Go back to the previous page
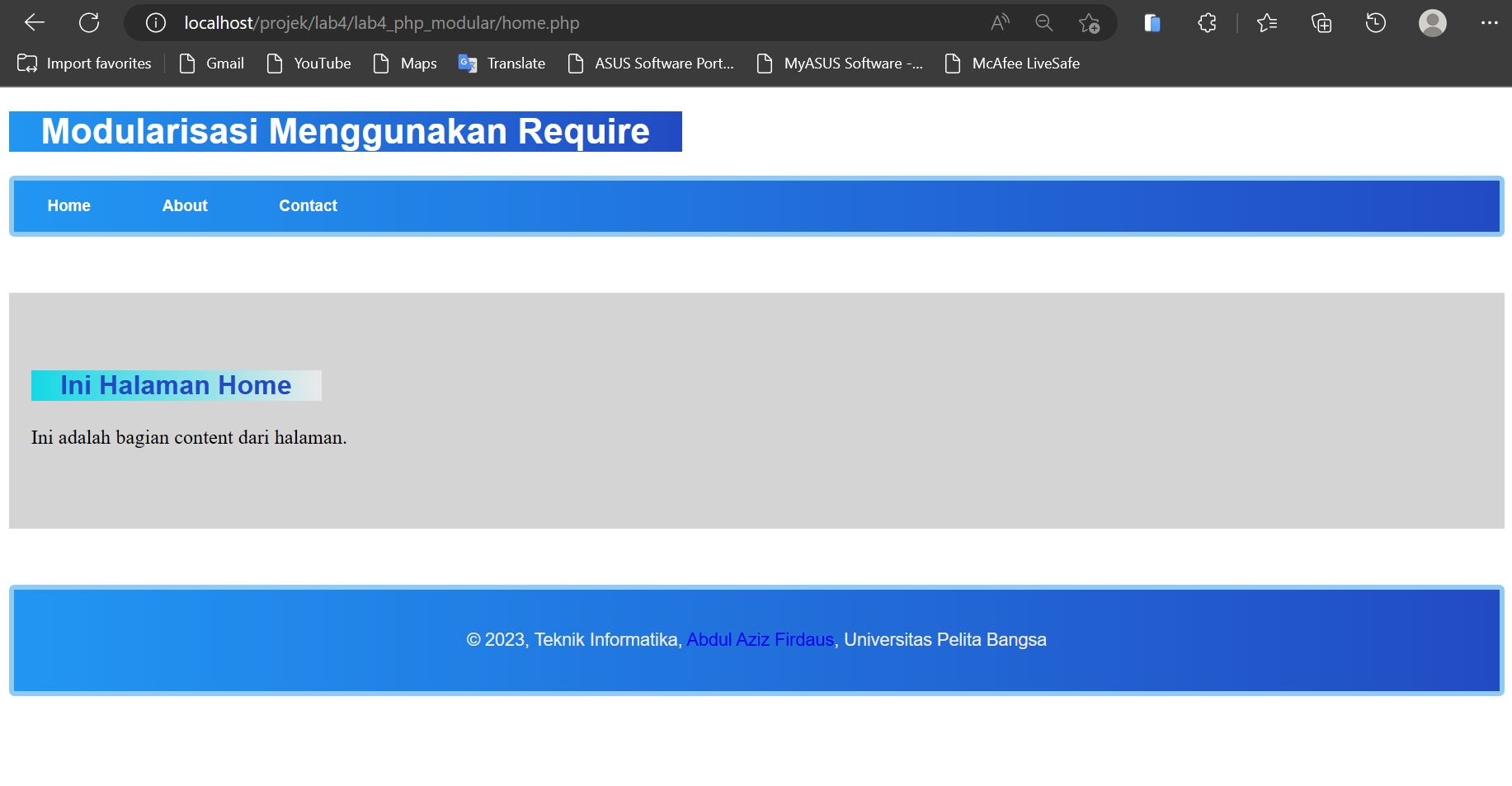The height and width of the screenshot is (786, 1512). coord(34,22)
